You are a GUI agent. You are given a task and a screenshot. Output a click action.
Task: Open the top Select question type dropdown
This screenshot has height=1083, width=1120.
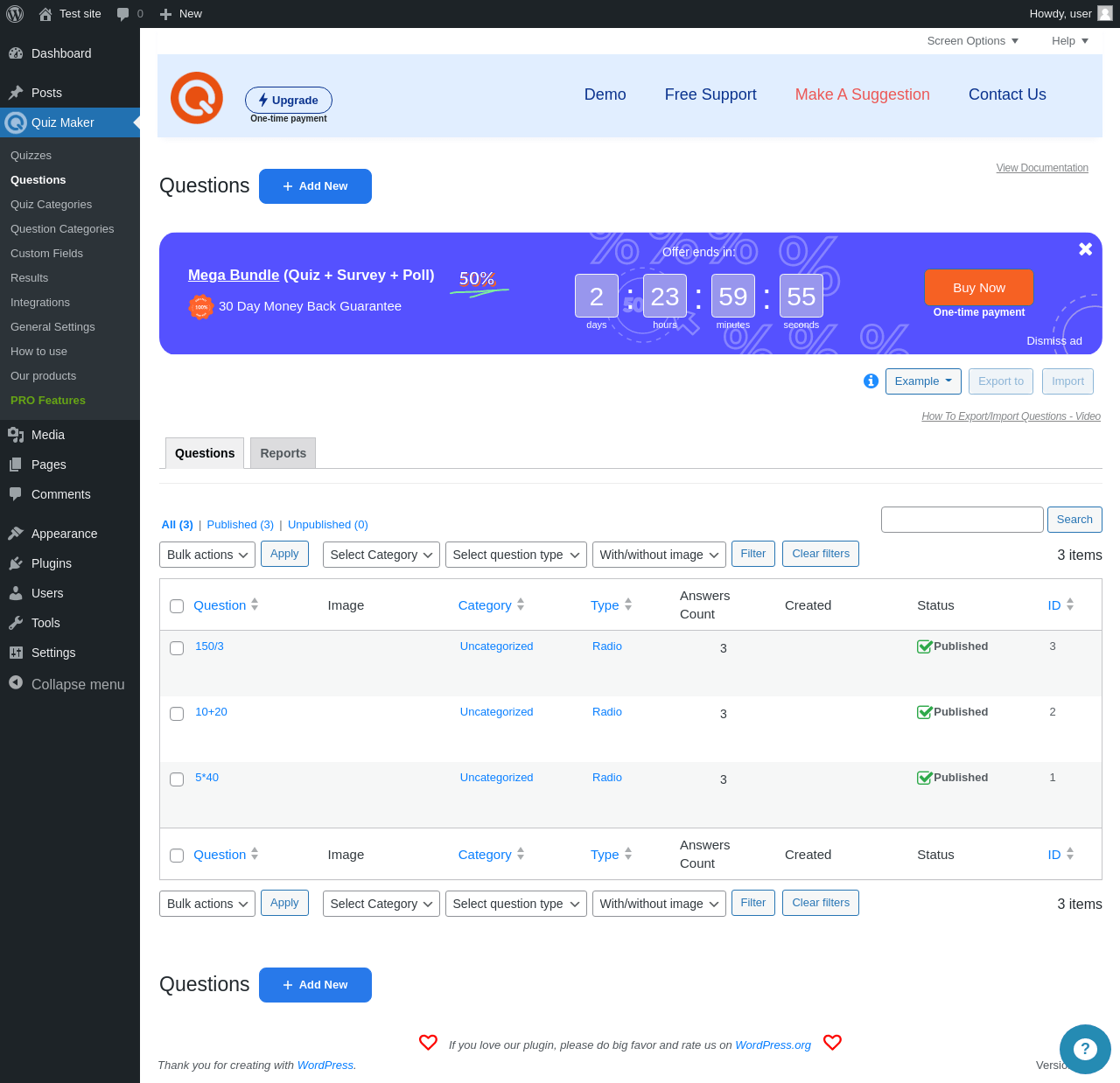[x=516, y=555]
